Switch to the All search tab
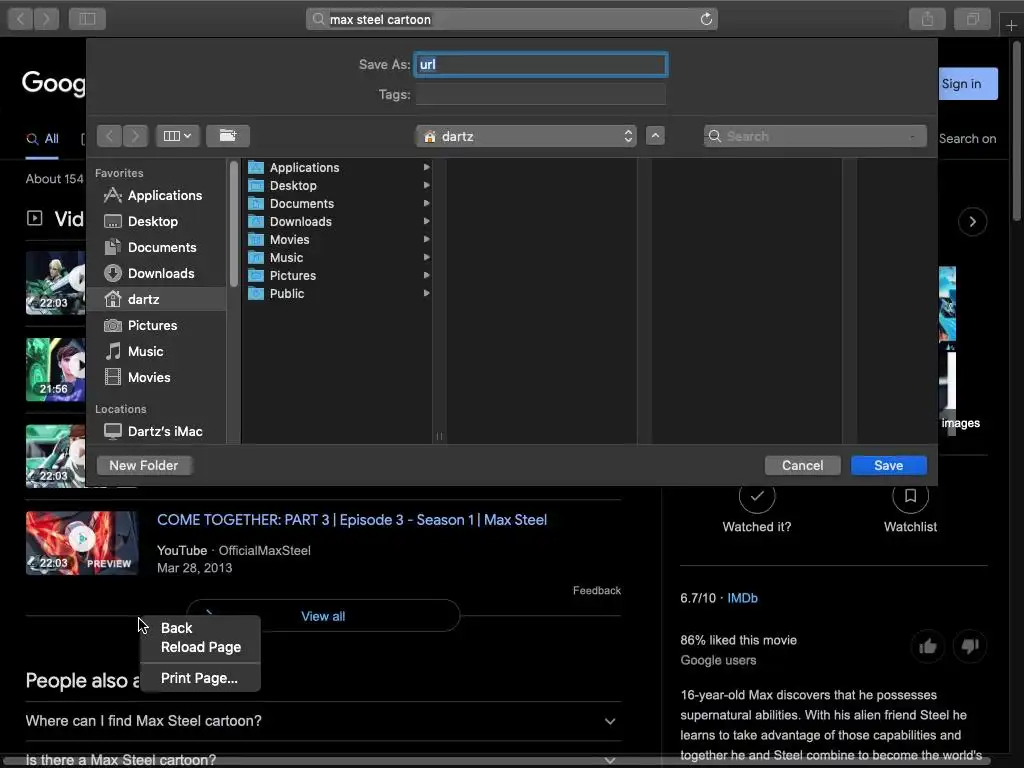The height and width of the screenshot is (768, 1024). click(x=42, y=138)
